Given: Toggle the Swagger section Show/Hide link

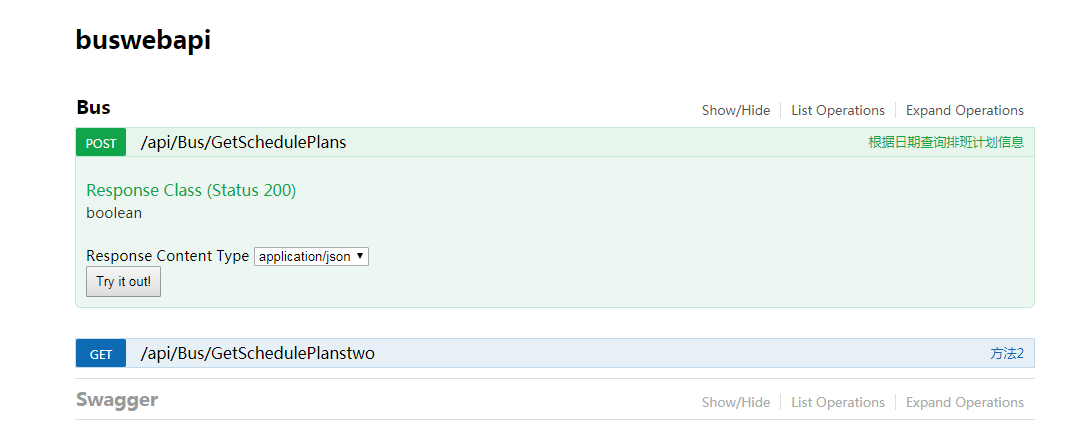Looking at the screenshot, I should (x=736, y=402).
